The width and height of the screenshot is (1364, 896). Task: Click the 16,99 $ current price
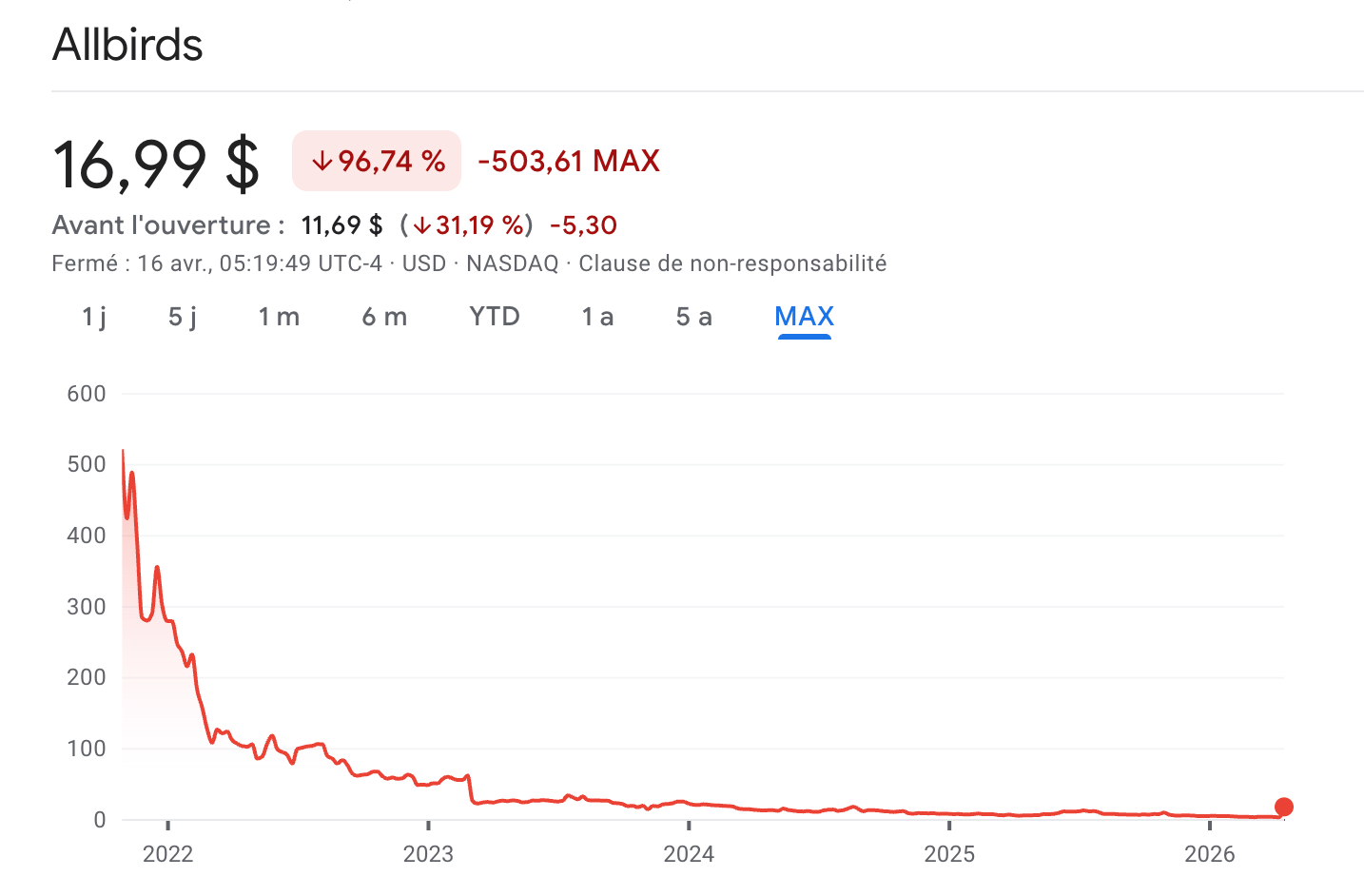point(156,164)
